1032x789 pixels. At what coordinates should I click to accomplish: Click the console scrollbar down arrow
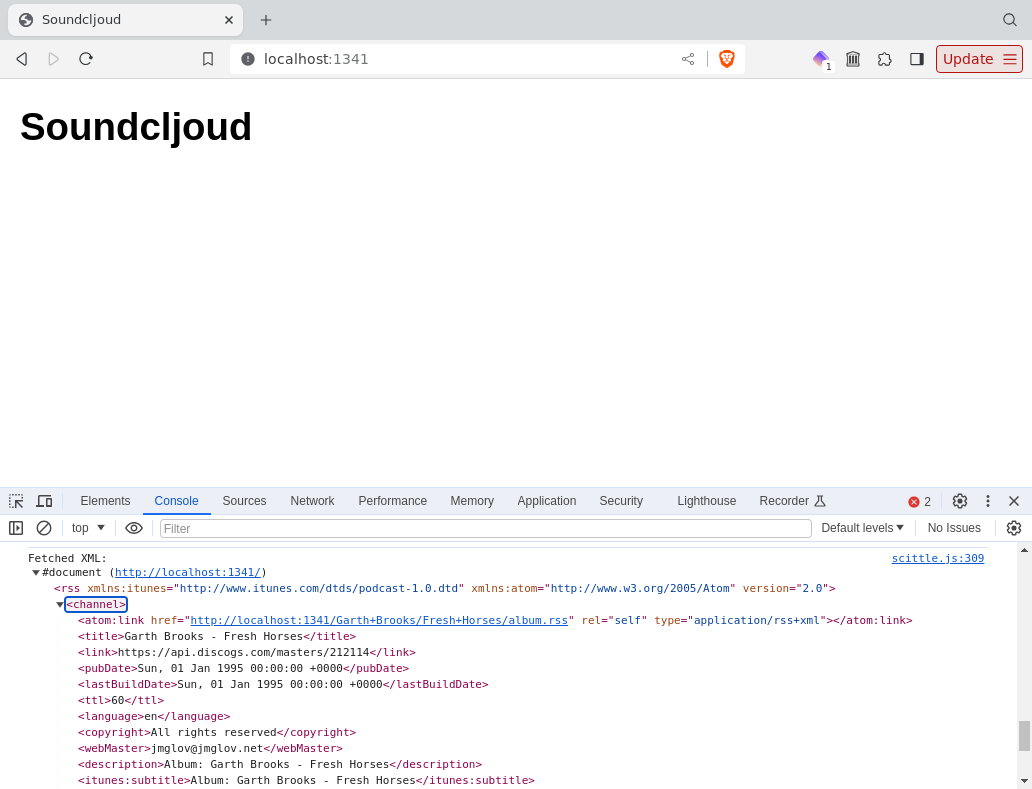pyautogui.click(x=1024, y=782)
